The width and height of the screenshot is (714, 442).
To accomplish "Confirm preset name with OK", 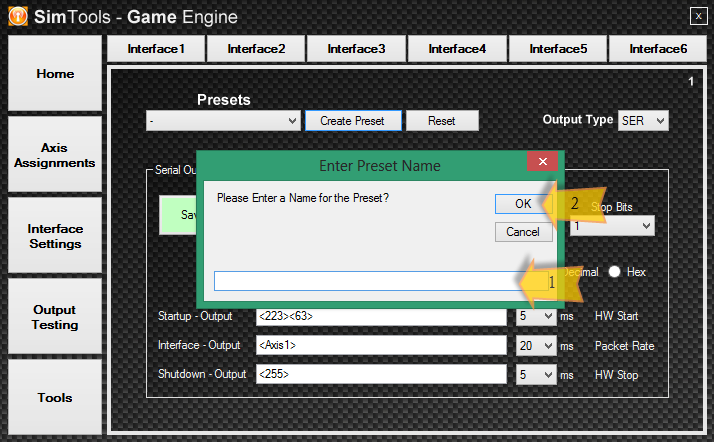I will click(x=523, y=204).
